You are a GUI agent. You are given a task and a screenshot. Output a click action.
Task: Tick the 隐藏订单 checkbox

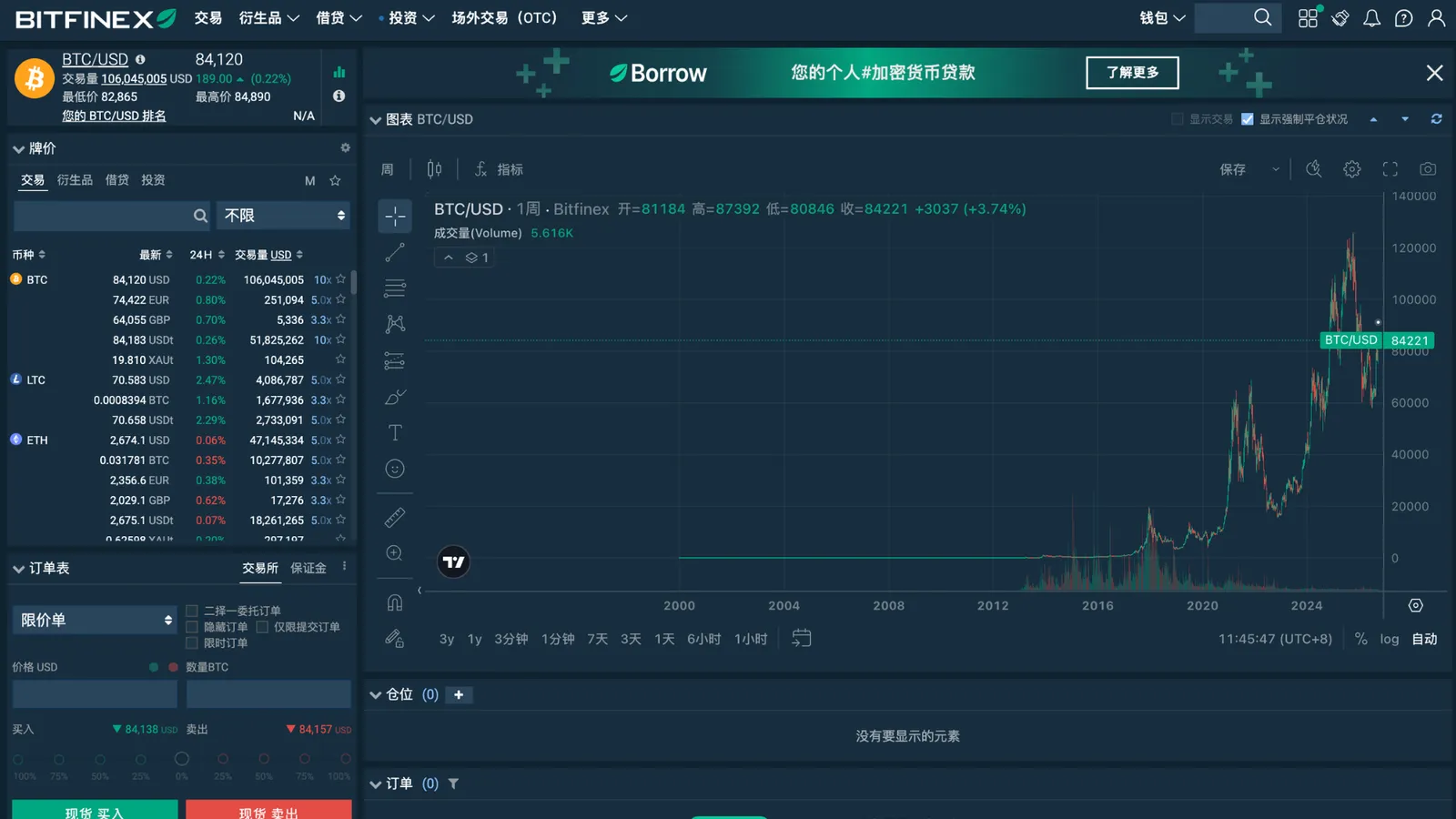tap(192, 627)
